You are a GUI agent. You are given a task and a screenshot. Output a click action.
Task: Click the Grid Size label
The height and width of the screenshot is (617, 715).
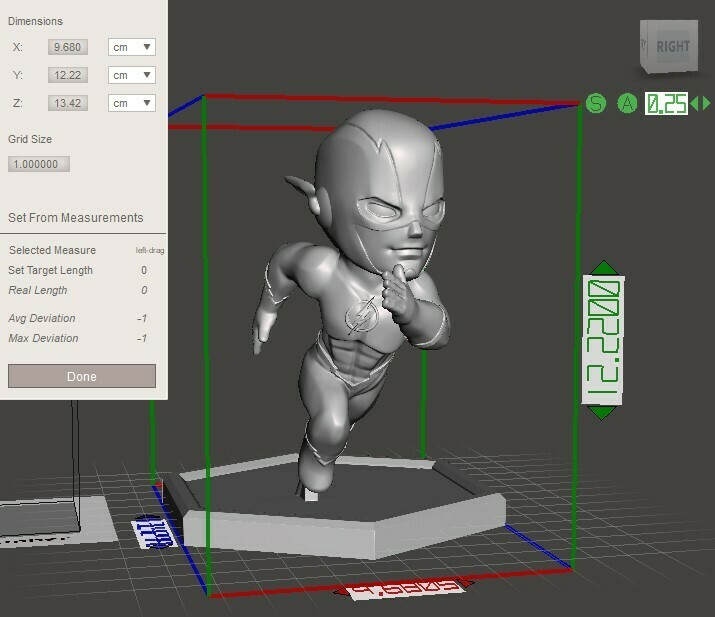pyautogui.click(x=30, y=139)
